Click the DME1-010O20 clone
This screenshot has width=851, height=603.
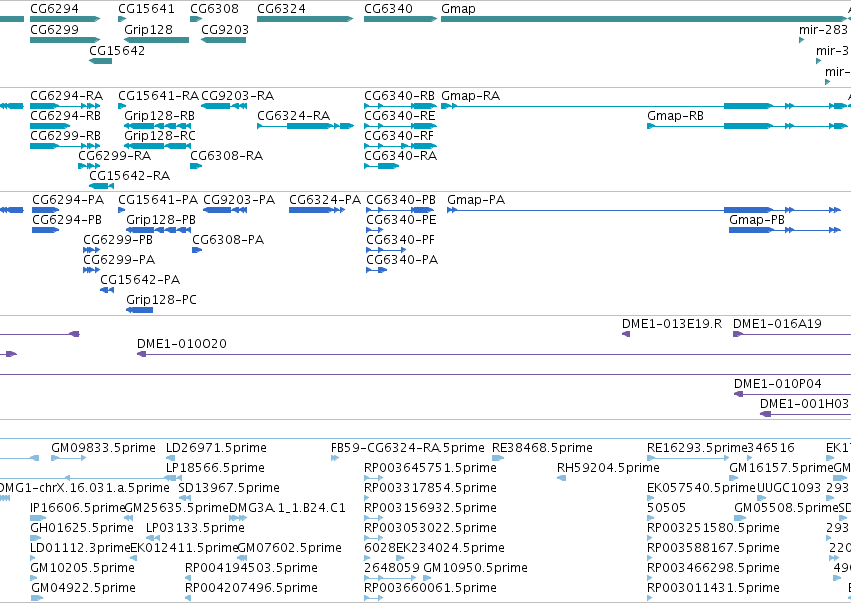[x=494, y=354]
